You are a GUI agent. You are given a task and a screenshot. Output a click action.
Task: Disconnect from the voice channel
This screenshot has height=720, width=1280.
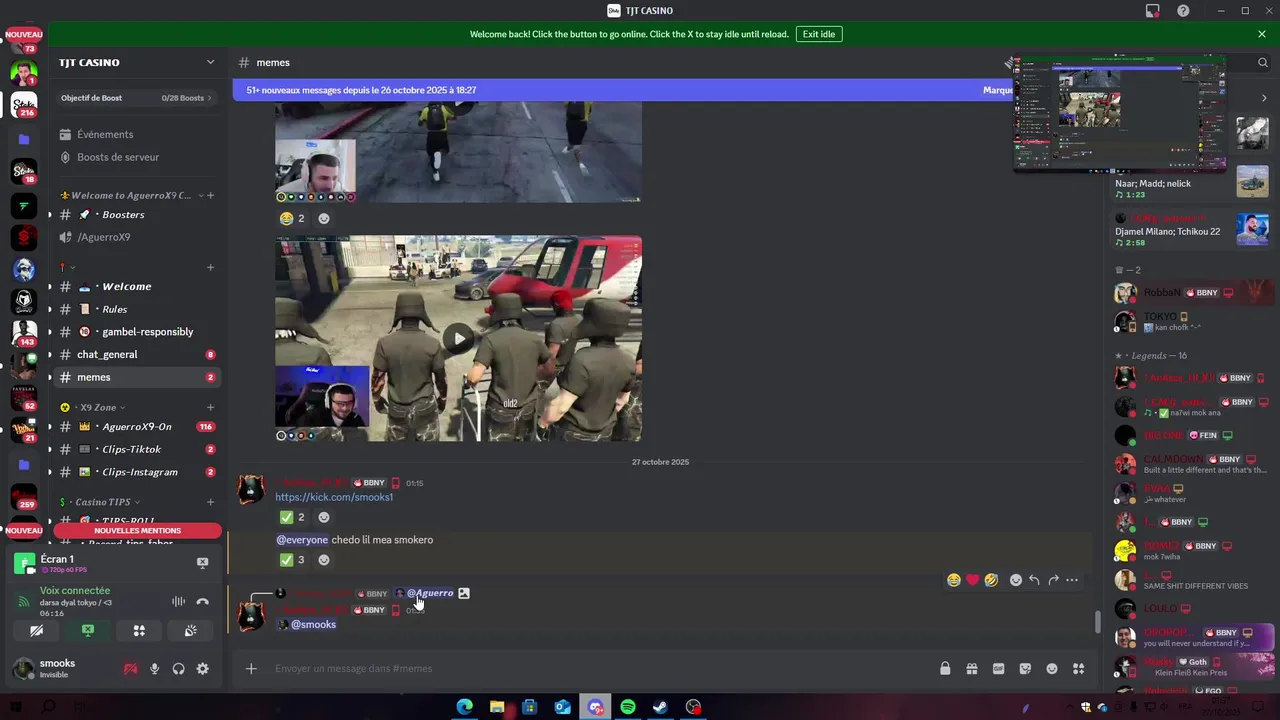(202, 601)
